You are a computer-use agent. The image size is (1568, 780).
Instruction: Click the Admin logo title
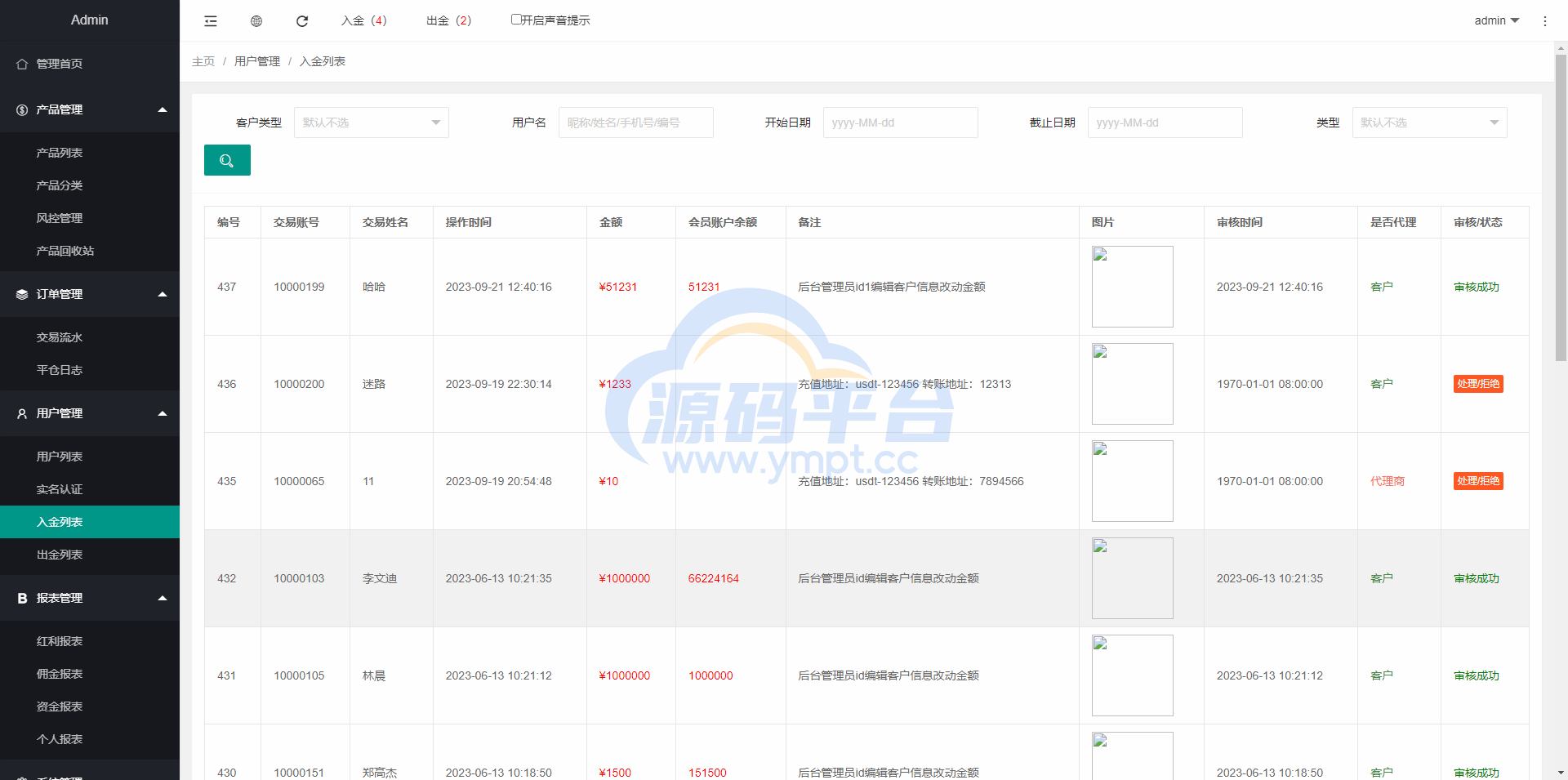(90, 20)
